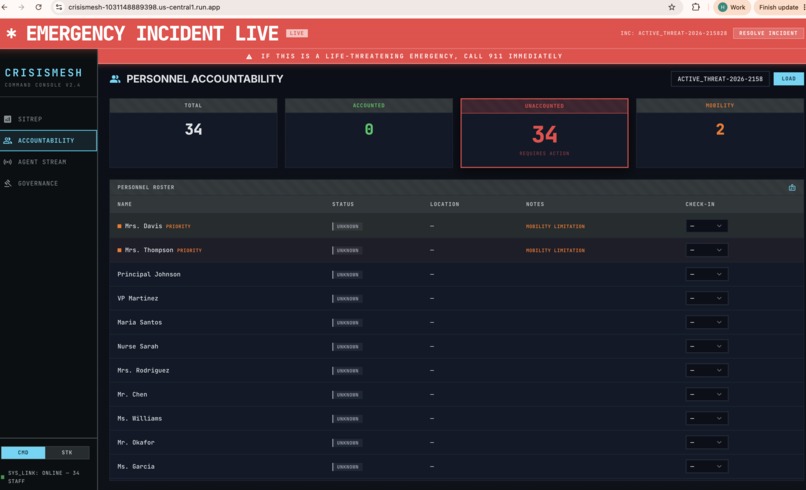Open check-in dropdown for Principal Johnson
806x490 pixels.
click(707, 275)
